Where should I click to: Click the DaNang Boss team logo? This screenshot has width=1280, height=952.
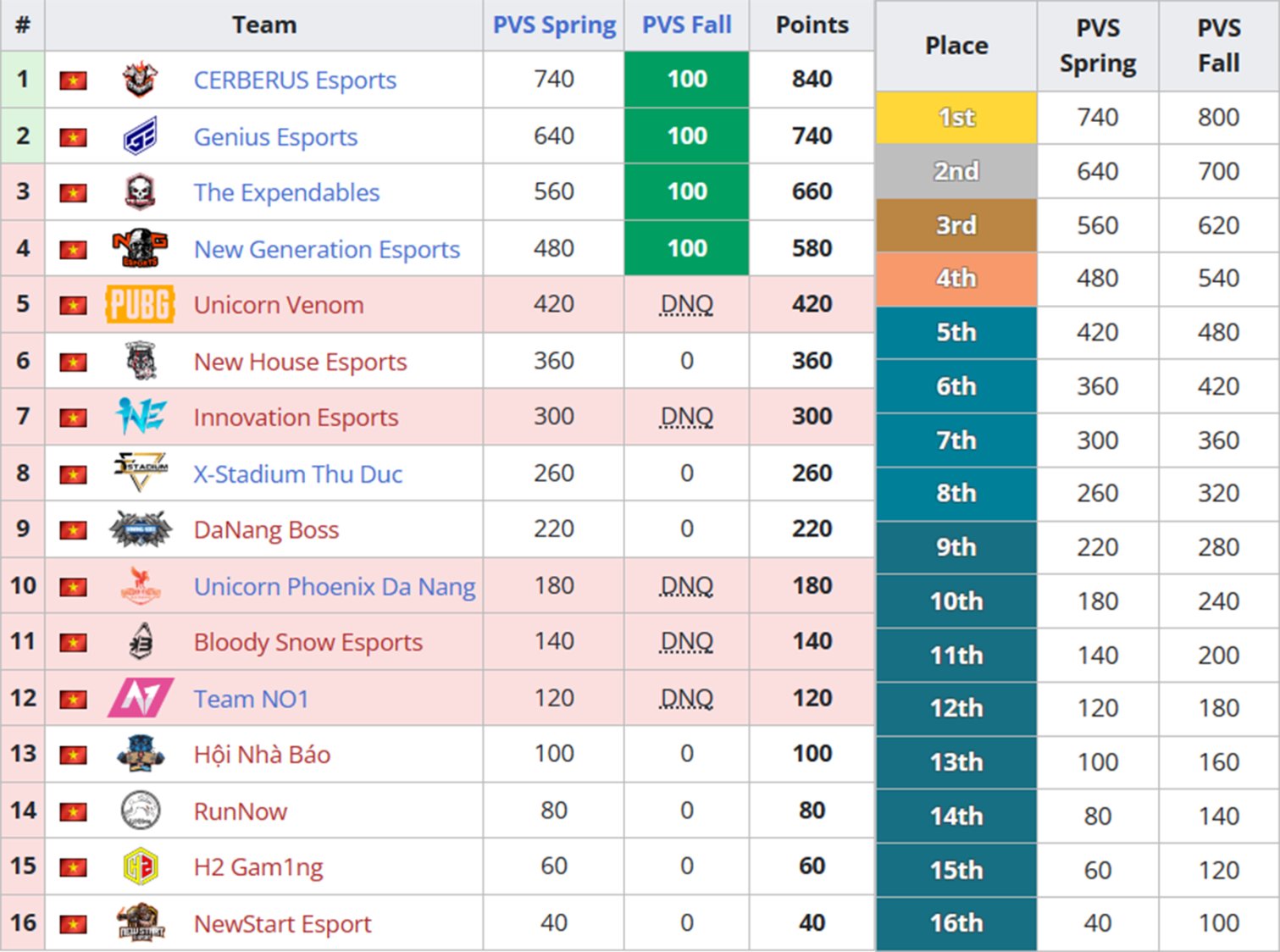coord(140,529)
